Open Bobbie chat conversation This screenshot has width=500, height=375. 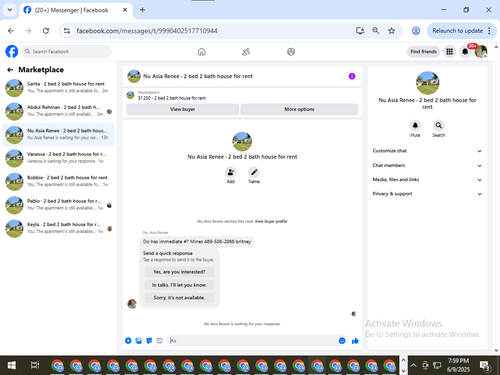tap(59, 181)
